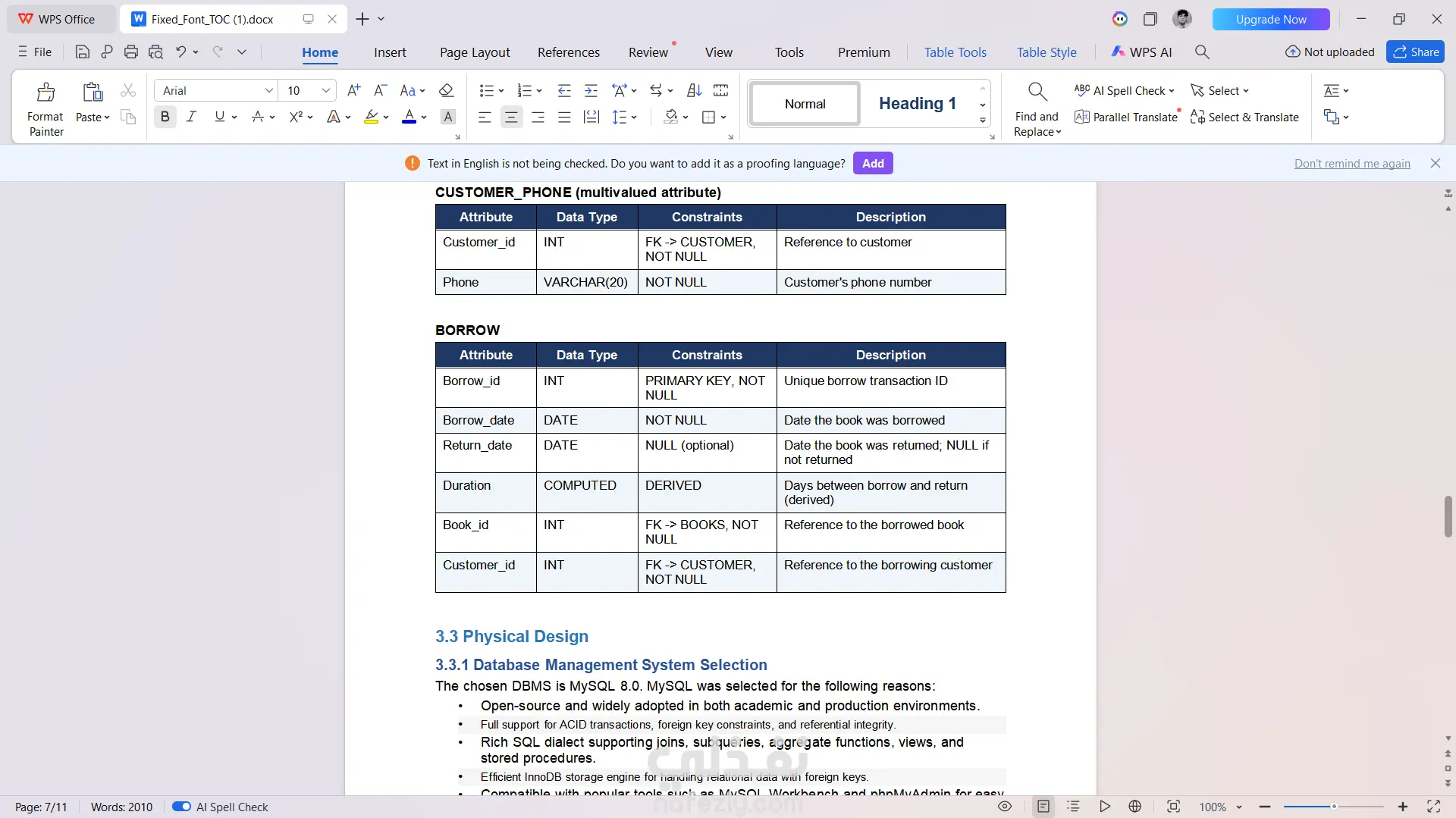Toggle bold formatting on
This screenshot has height=818, width=1456.
[x=165, y=117]
